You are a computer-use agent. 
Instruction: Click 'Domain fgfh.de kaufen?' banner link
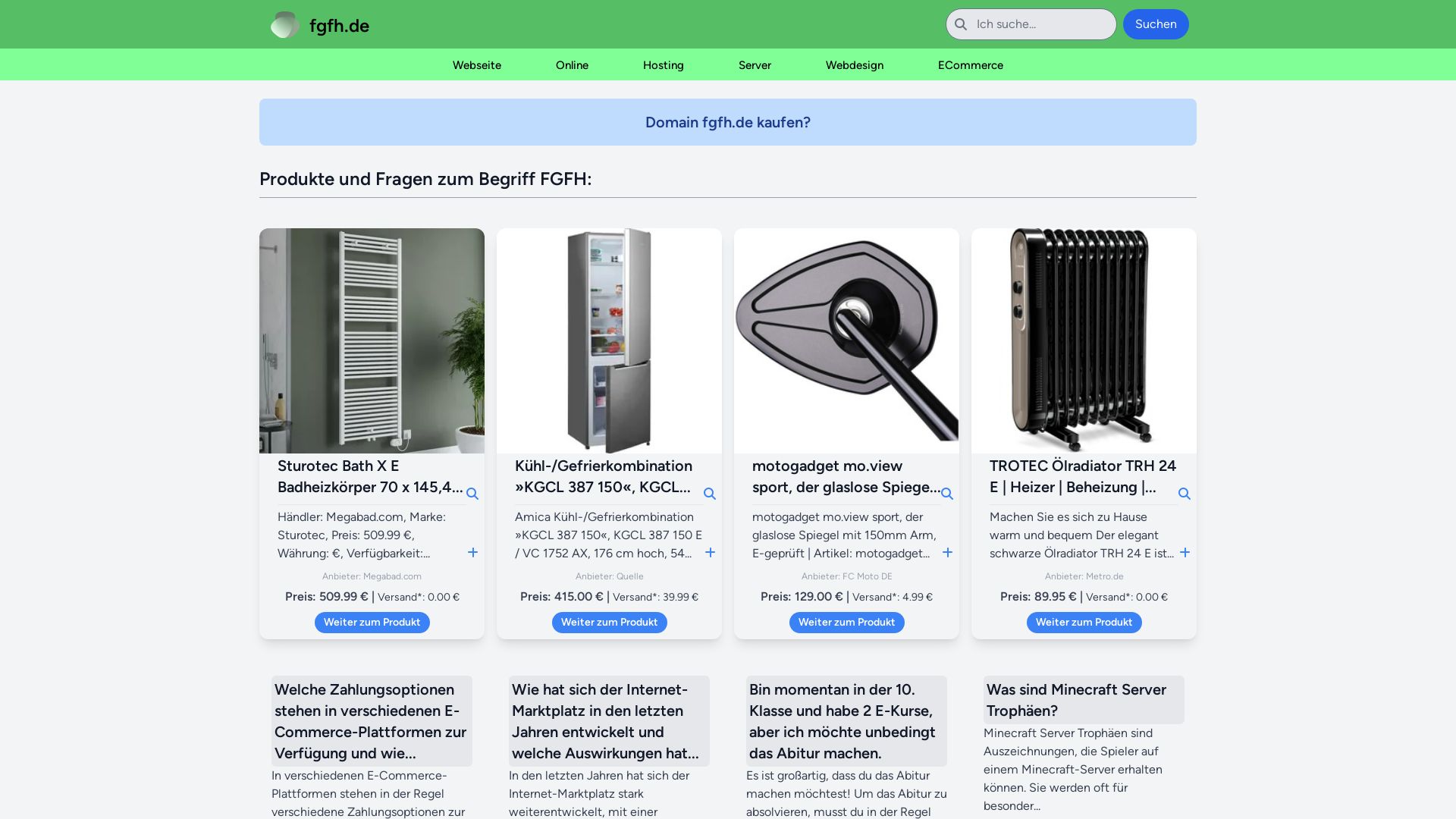(727, 122)
